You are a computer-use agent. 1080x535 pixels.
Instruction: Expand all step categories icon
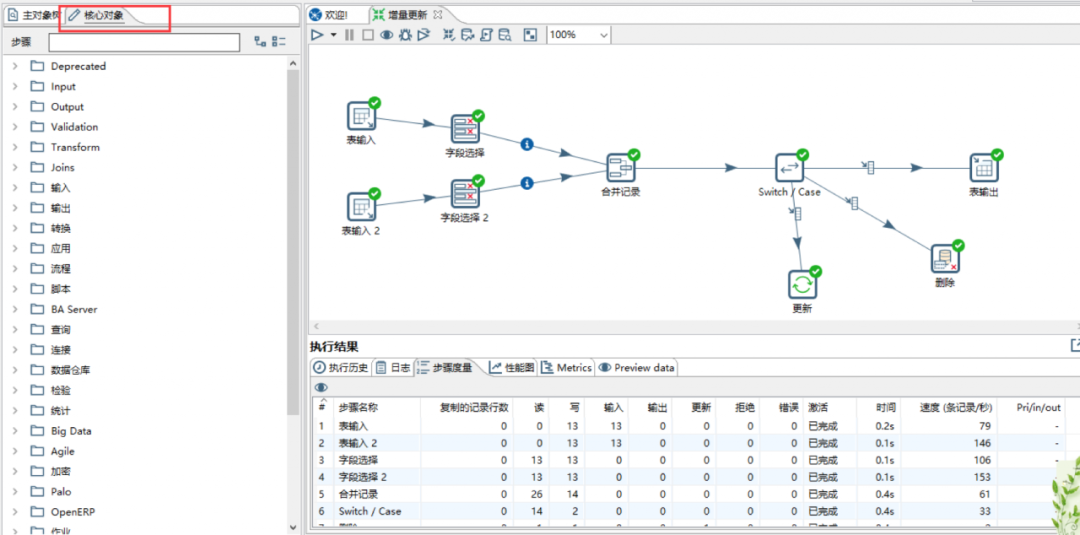[x=260, y=42]
